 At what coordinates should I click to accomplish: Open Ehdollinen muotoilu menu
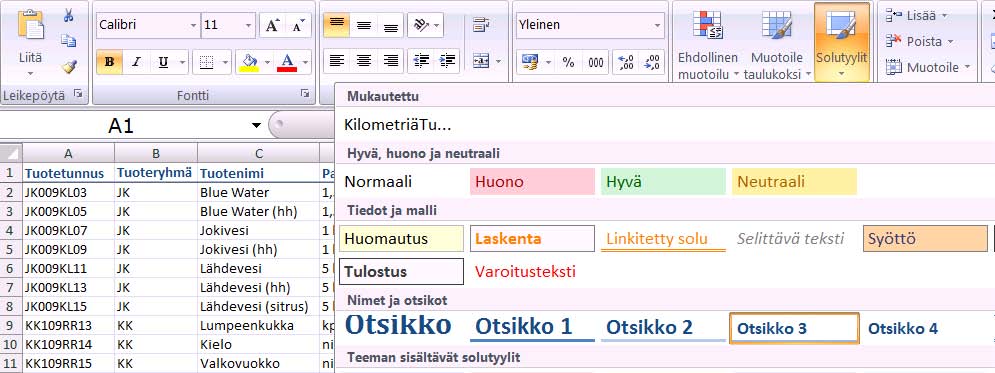click(x=708, y=43)
